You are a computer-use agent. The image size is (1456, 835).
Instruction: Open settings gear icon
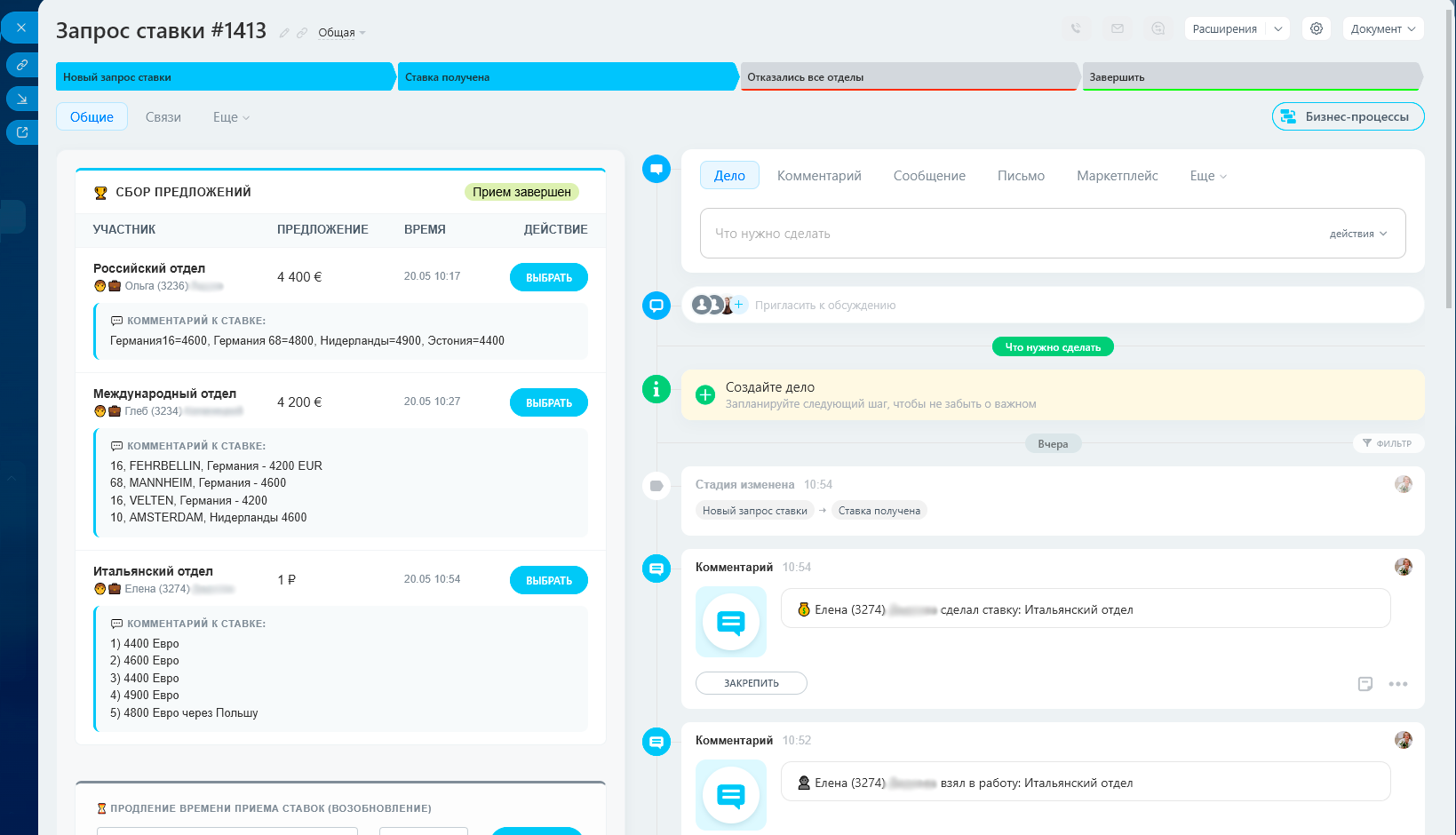click(1317, 28)
